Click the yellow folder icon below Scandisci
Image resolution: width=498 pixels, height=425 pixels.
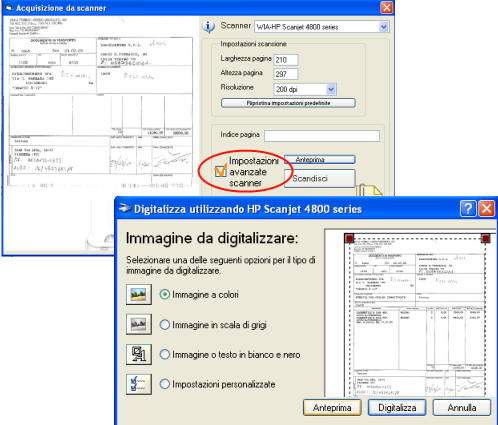[x=368, y=190]
